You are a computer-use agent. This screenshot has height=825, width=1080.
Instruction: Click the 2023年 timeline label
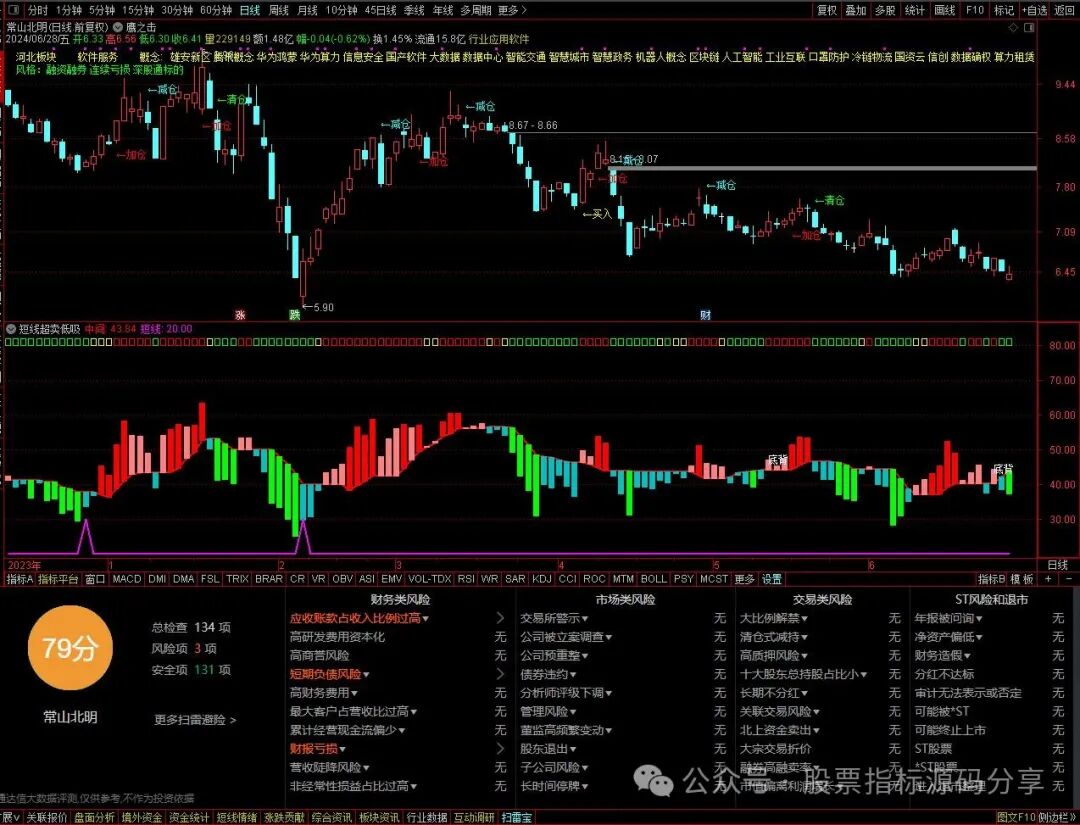pyautogui.click(x=23, y=565)
